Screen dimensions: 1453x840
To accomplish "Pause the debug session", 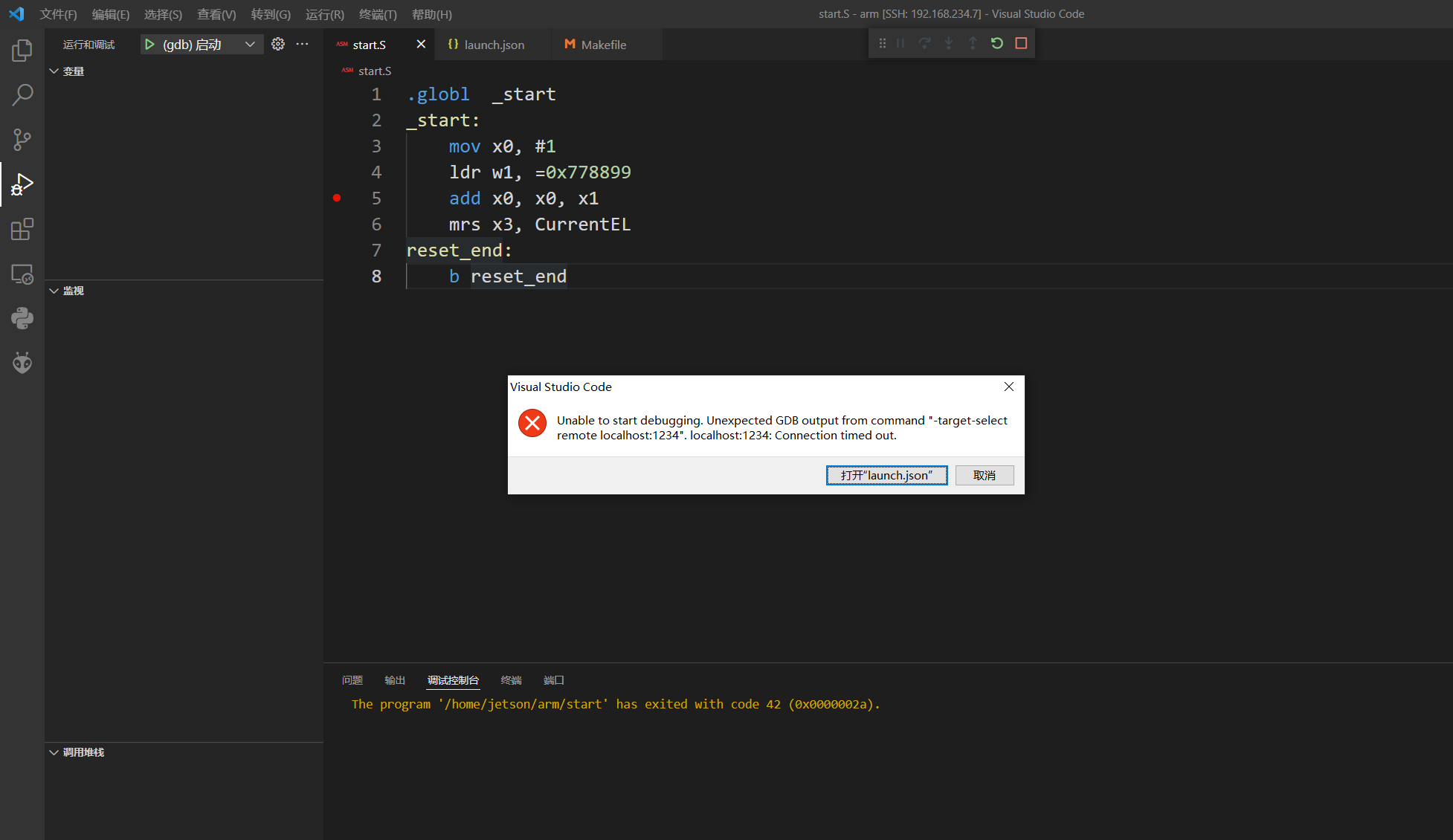I will (901, 43).
